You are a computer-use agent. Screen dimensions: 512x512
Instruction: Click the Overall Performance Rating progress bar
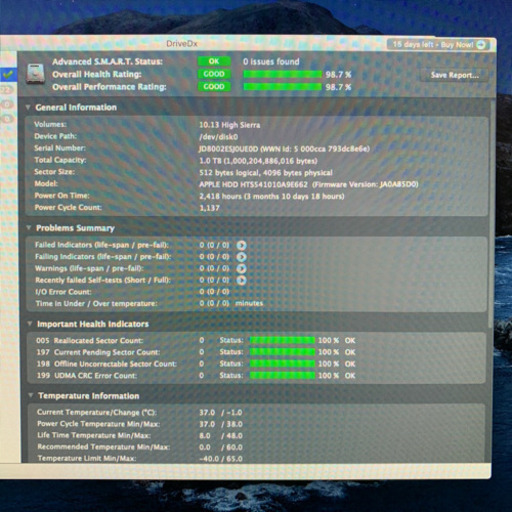point(282,87)
